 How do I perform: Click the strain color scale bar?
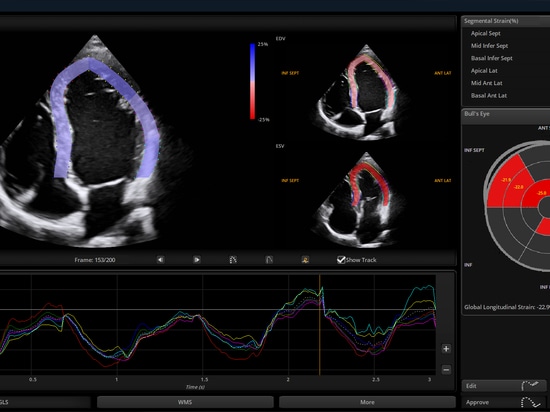click(253, 81)
